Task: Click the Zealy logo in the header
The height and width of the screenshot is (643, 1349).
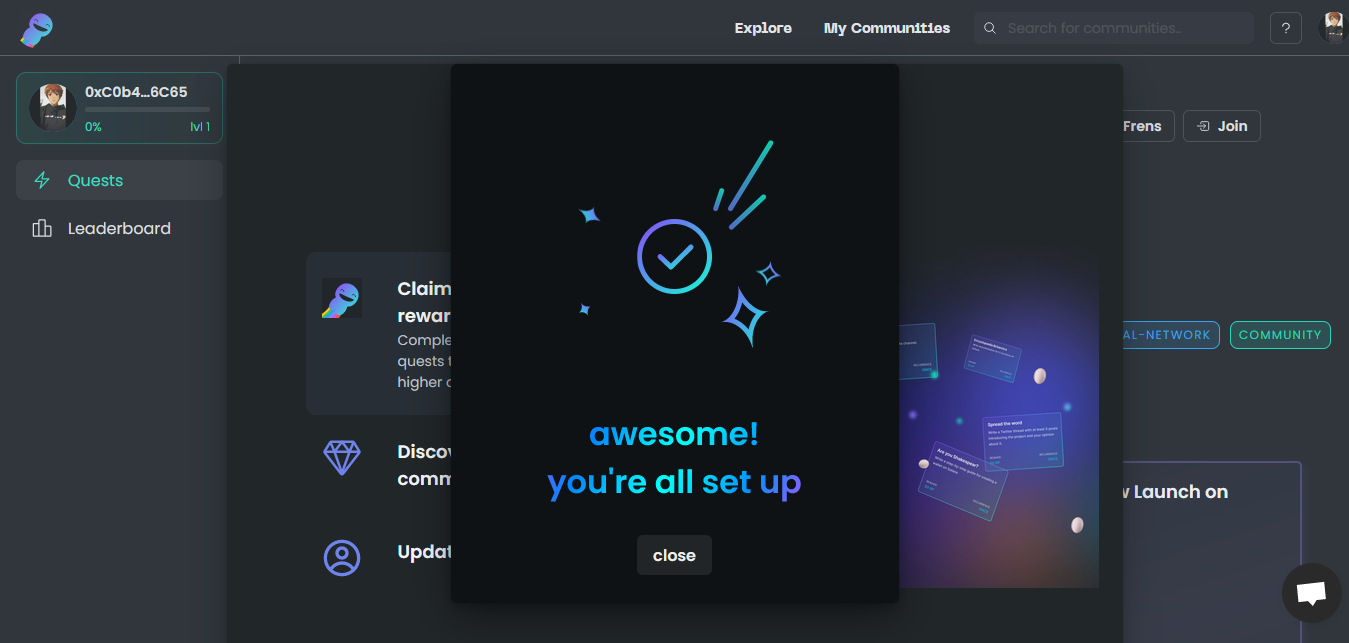Action: click(x=36, y=29)
